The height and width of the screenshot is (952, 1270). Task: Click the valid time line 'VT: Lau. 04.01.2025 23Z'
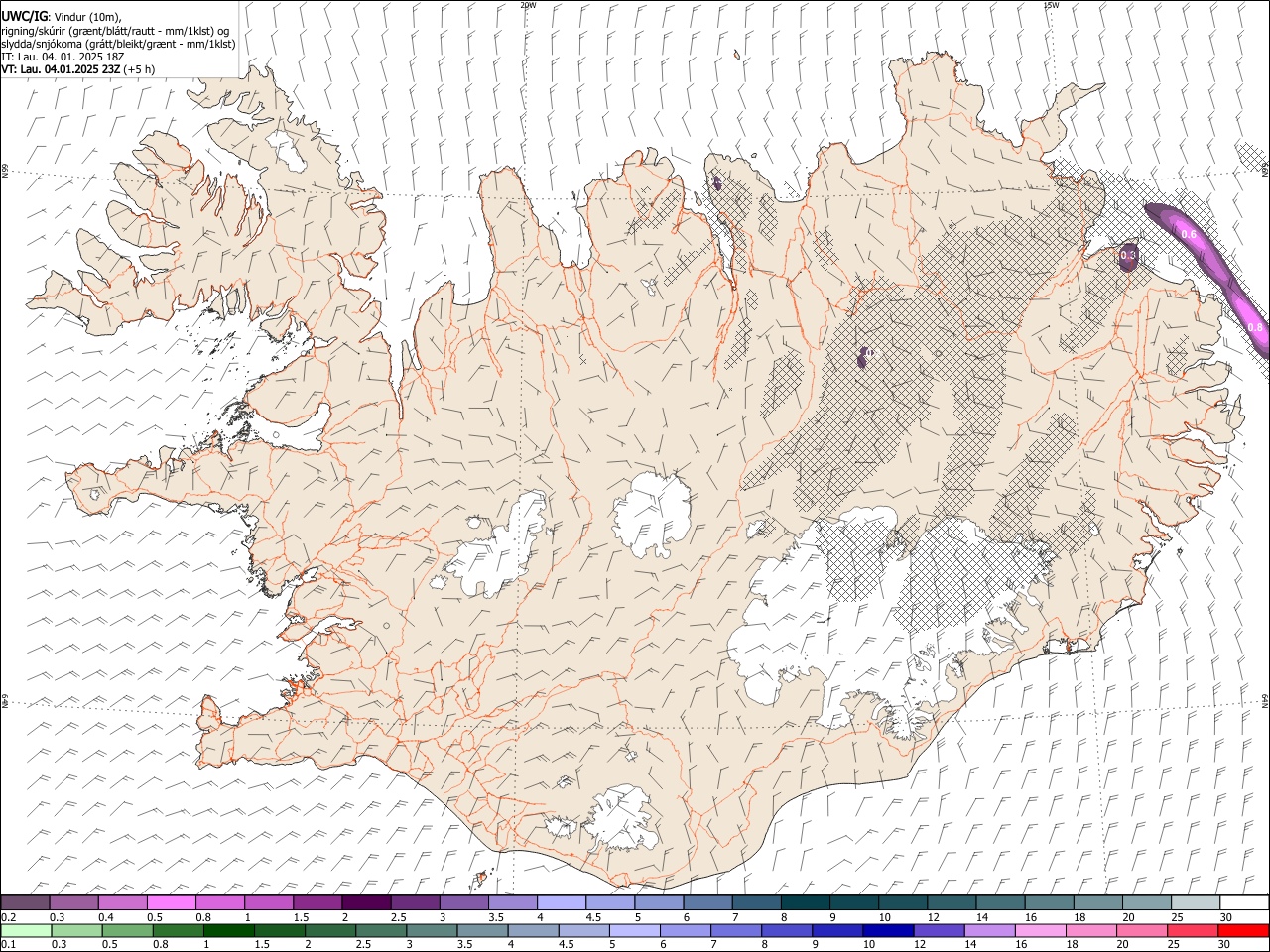(62, 69)
